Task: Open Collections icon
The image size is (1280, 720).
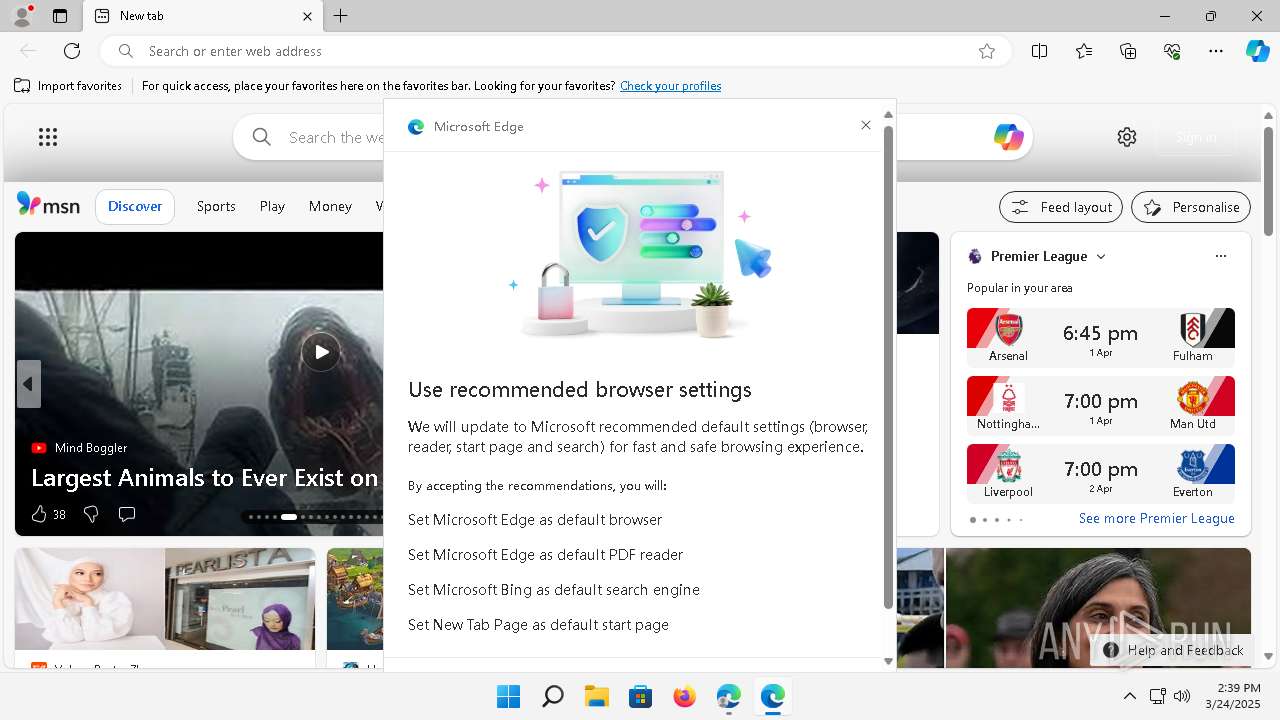Action: click(x=1128, y=51)
